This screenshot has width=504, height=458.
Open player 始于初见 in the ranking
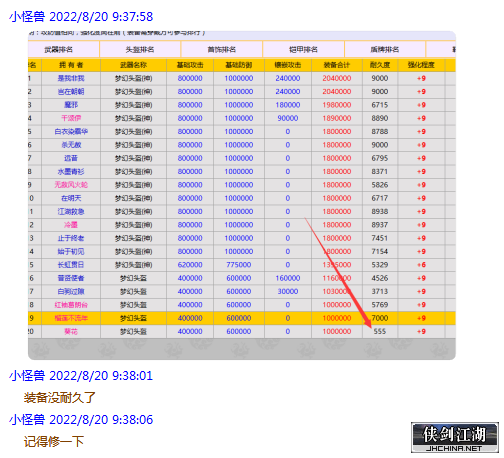pyautogui.click(x=71, y=252)
